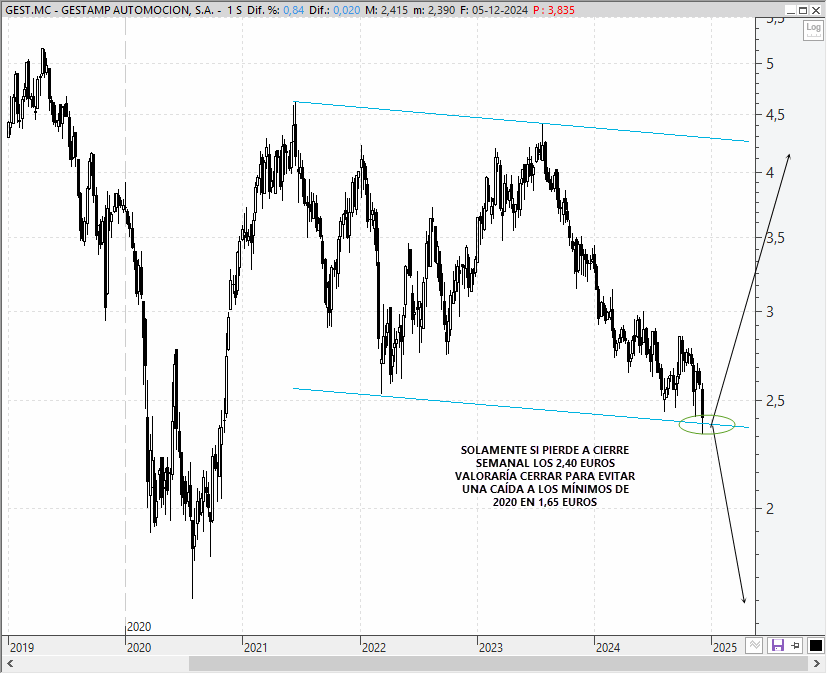Screen dimensions: 827x674
Task: Click the 4,5 price axis label
Action: click(x=775, y=115)
